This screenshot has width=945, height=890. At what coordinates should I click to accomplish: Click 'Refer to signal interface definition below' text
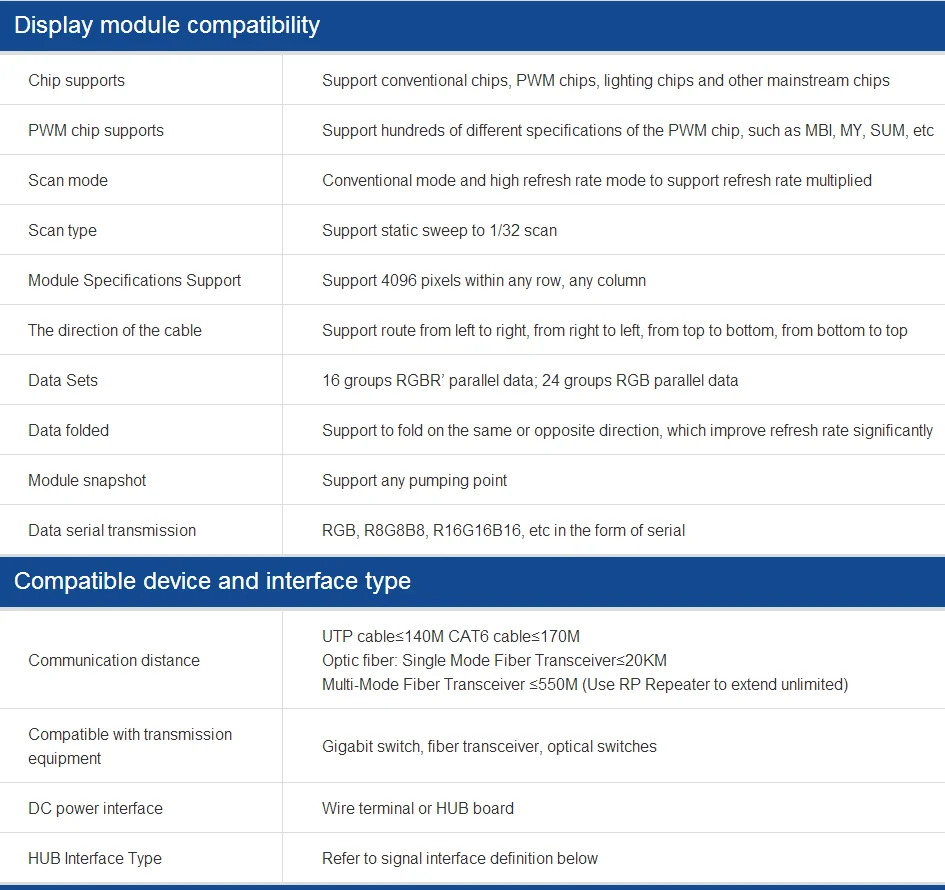coord(460,858)
